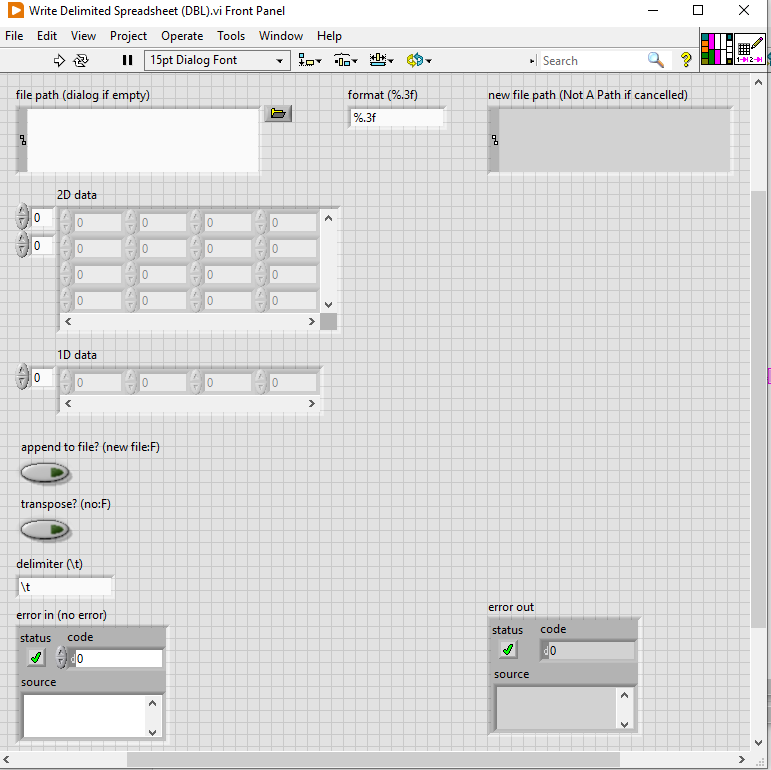
Task: Click the 2D data scroll right arrow
Action: (311, 322)
